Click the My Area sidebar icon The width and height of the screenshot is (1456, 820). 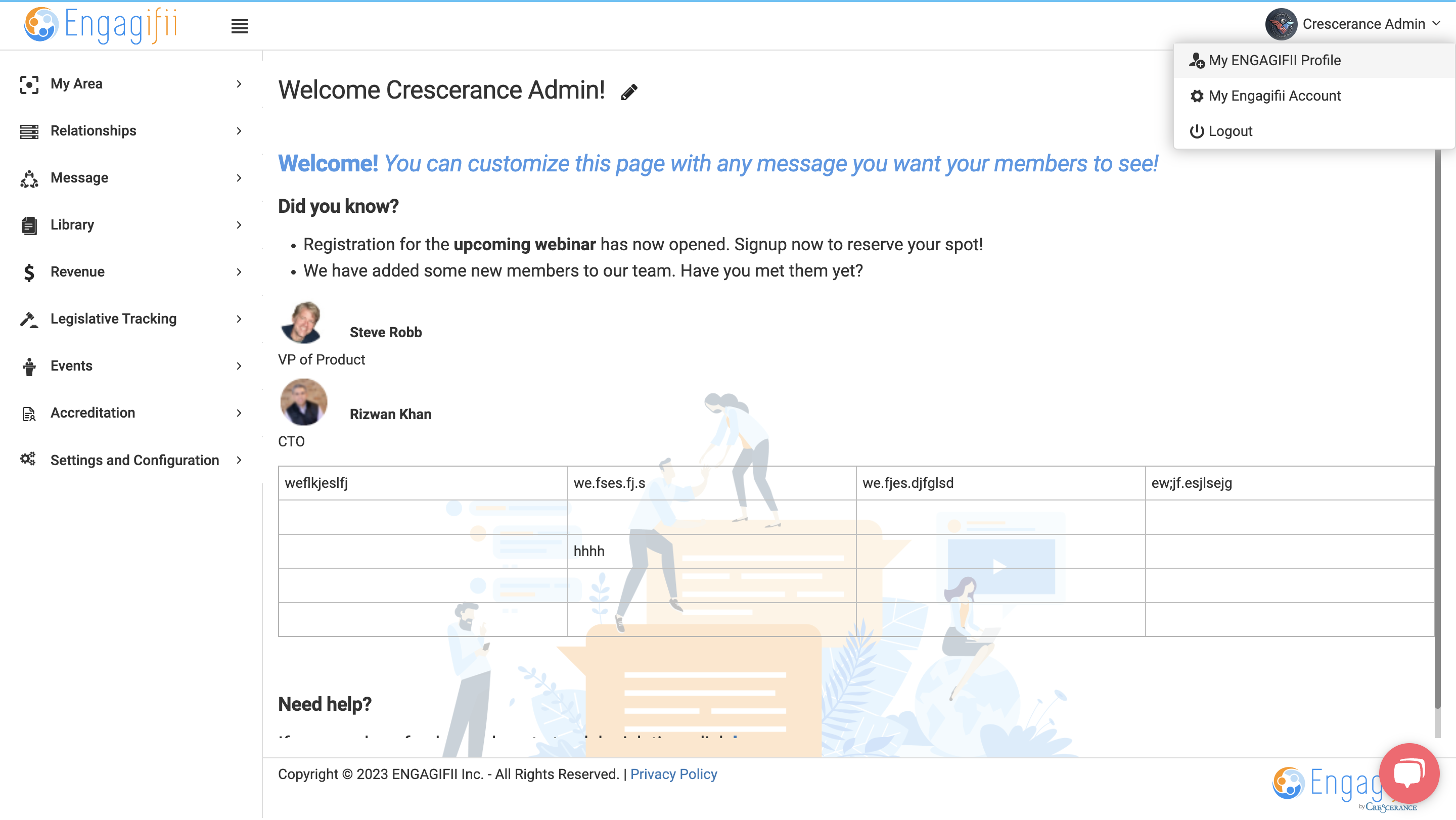(29, 84)
